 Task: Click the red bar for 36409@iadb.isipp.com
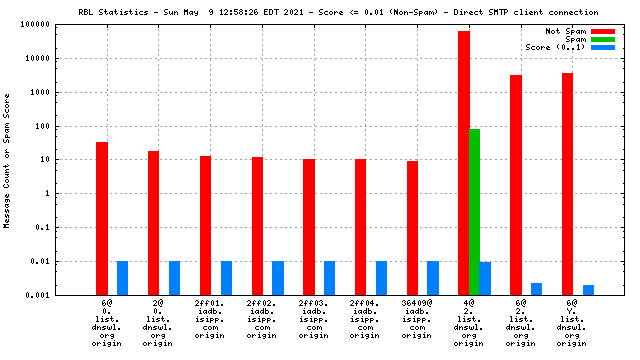(412, 228)
